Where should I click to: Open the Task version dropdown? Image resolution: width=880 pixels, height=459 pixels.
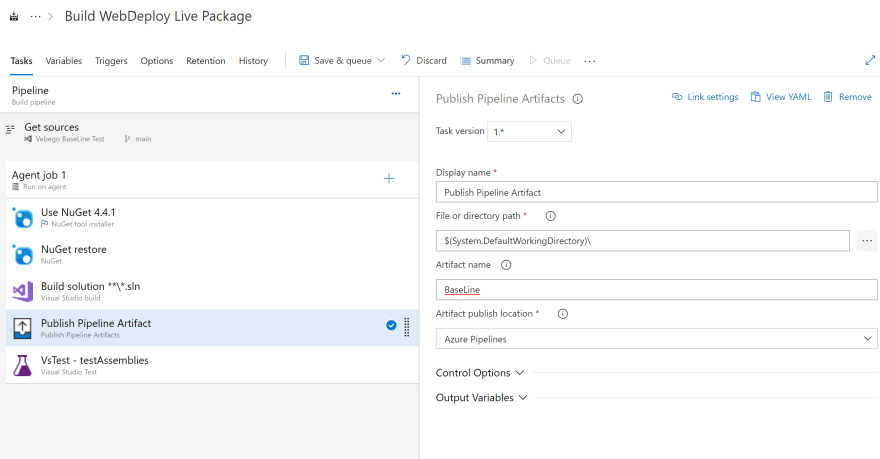[x=529, y=131]
